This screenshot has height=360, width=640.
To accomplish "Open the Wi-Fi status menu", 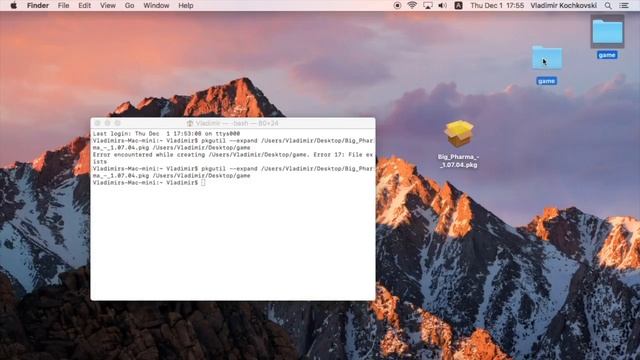I will click(x=412, y=5).
